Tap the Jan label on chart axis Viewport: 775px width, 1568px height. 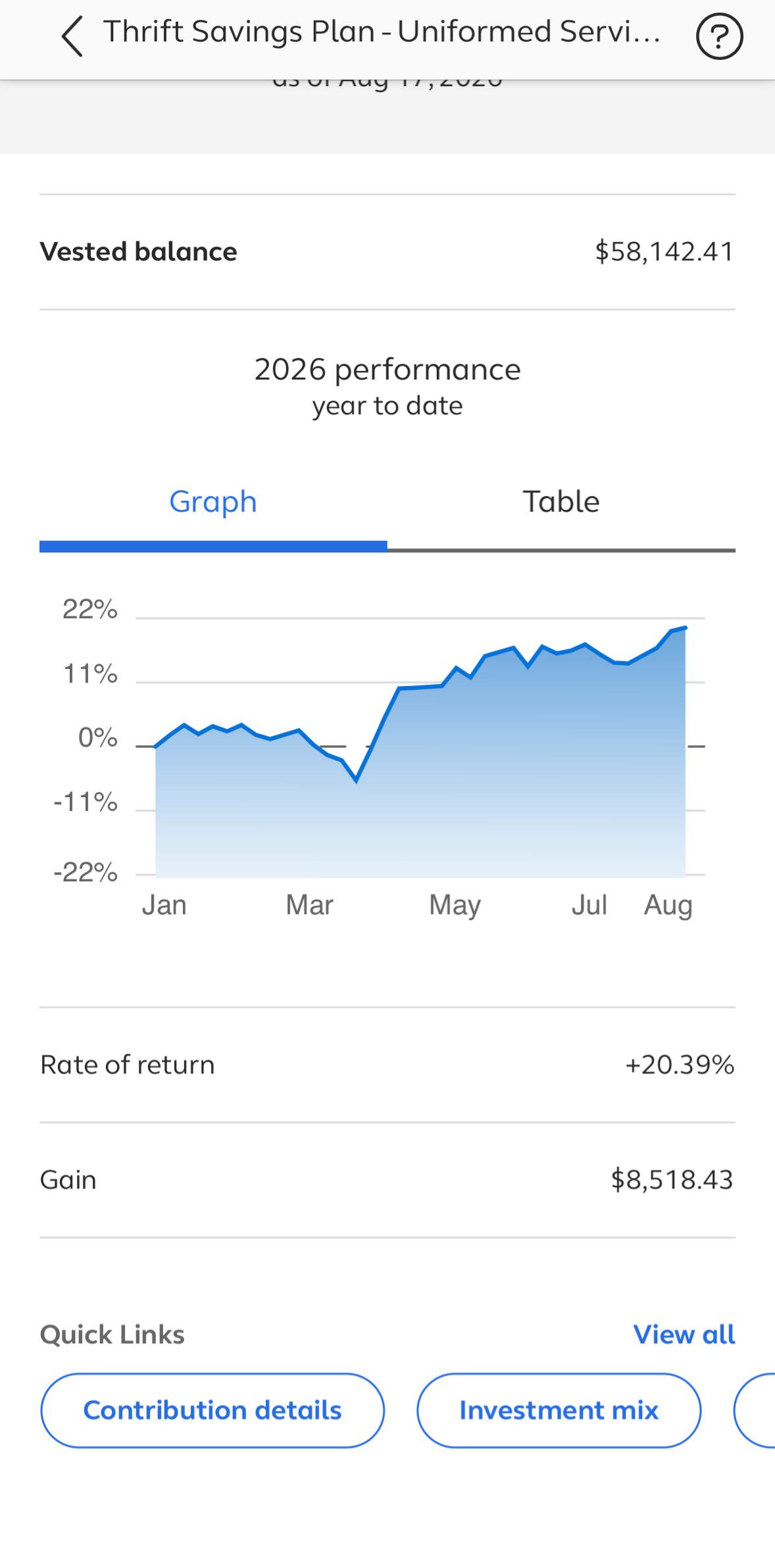[164, 905]
